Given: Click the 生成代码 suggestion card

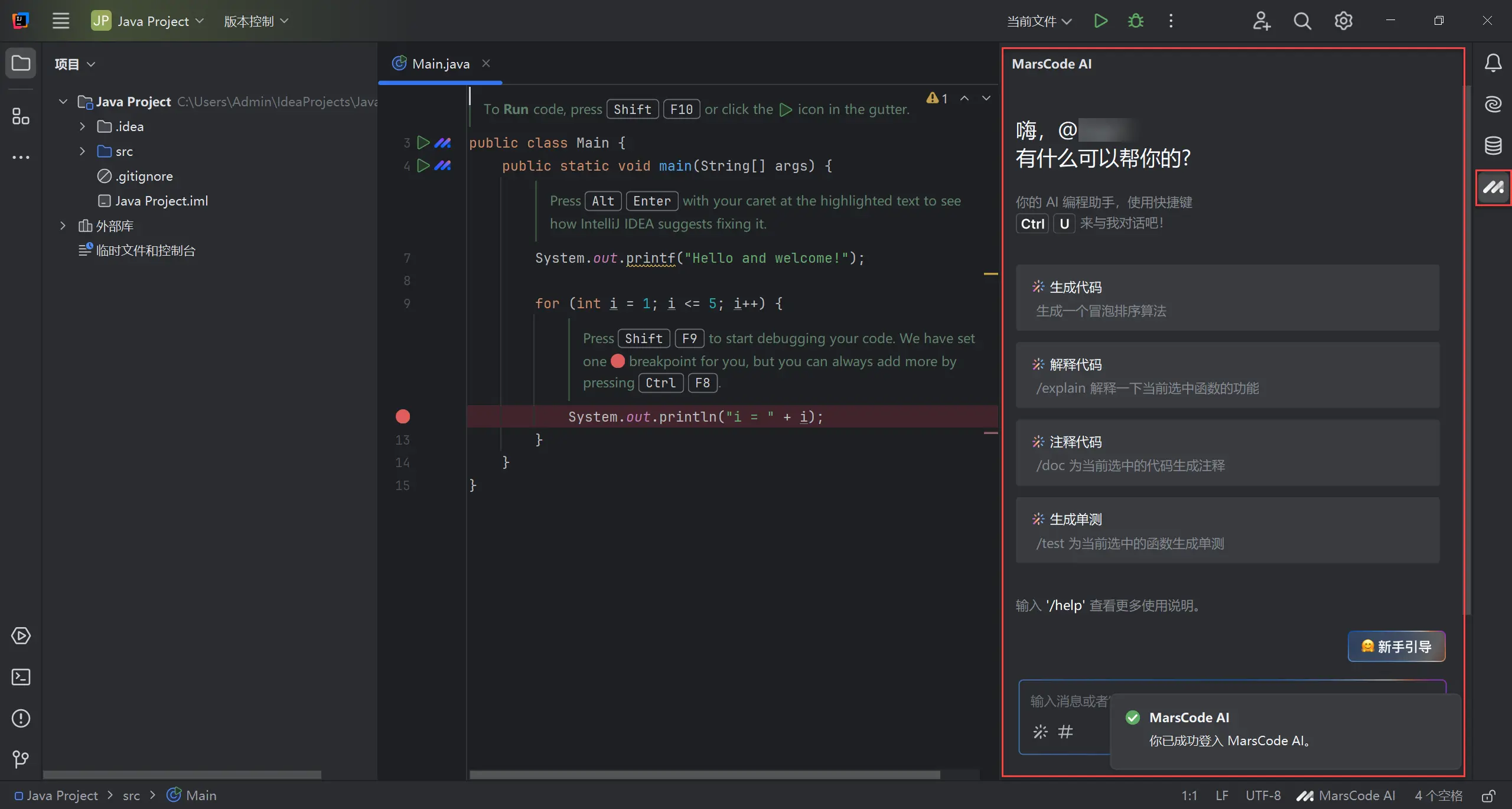Looking at the screenshot, I should point(1227,298).
